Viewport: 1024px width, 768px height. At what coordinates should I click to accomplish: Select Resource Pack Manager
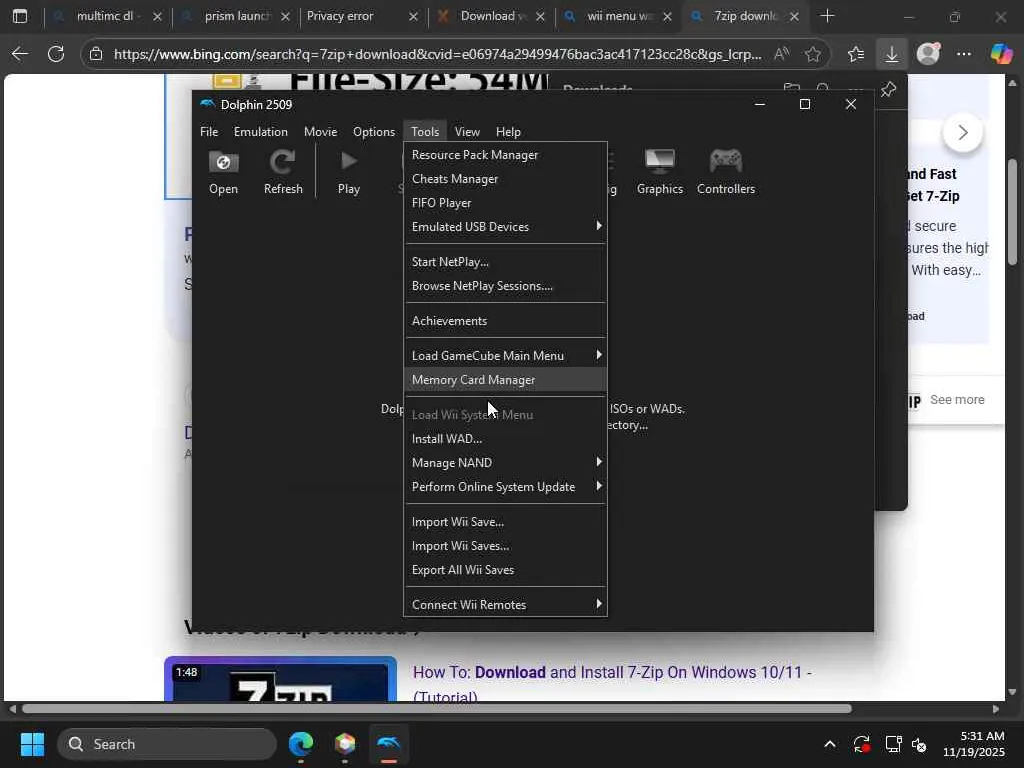click(x=505, y=155)
